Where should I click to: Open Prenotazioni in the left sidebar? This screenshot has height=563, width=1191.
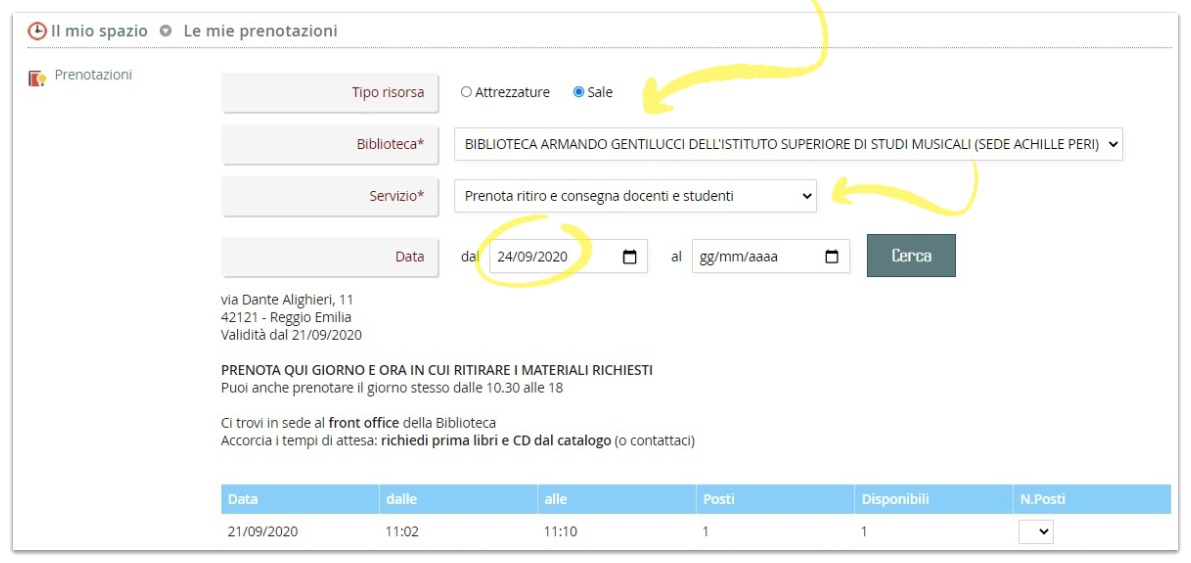93,75
